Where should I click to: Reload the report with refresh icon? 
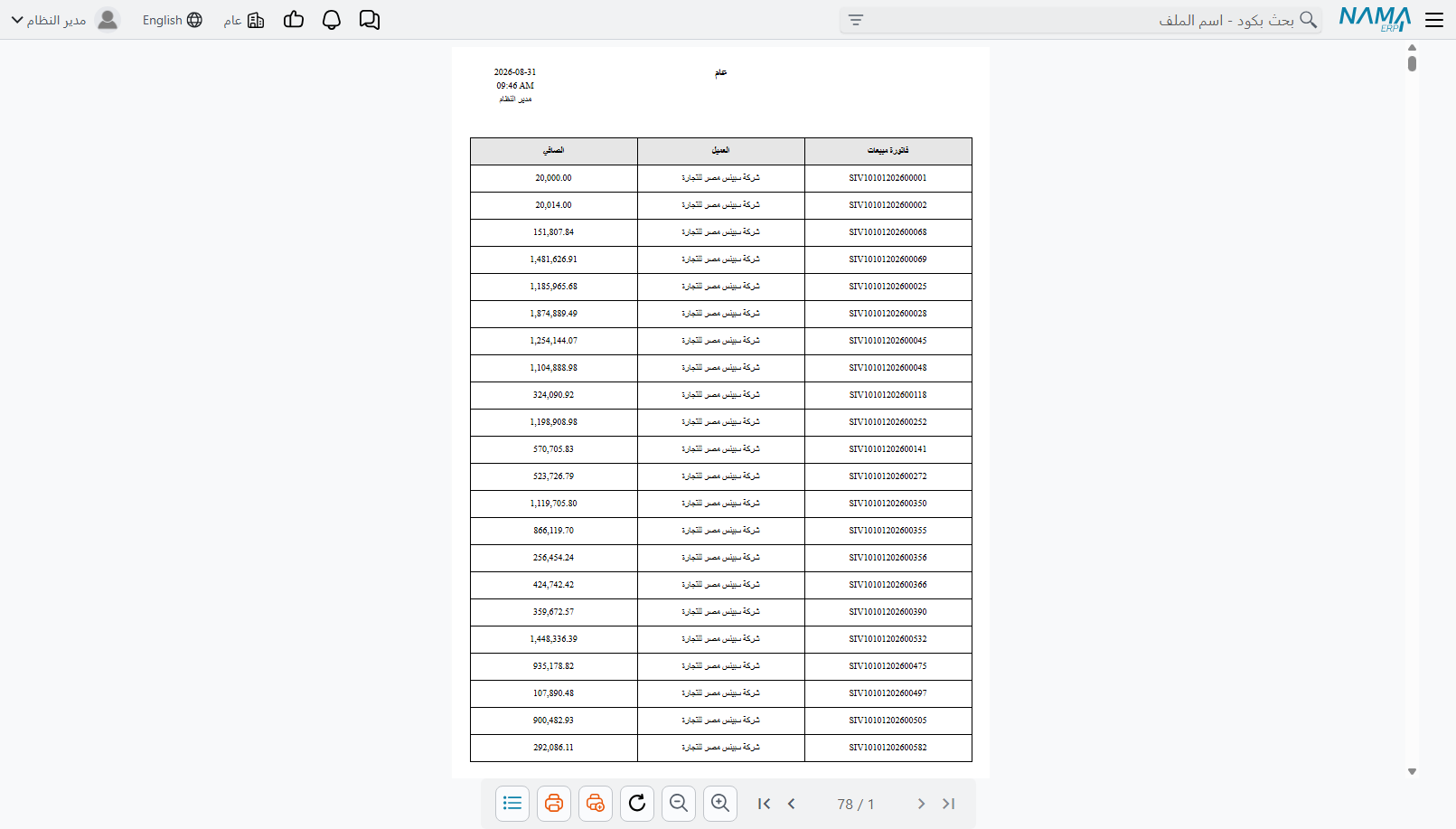pyautogui.click(x=637, y=803)
